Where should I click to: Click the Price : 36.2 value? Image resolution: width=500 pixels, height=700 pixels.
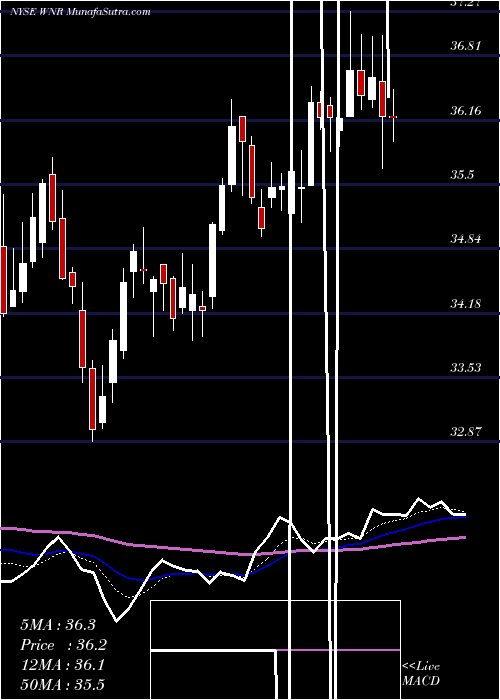[x=64, y=645]
